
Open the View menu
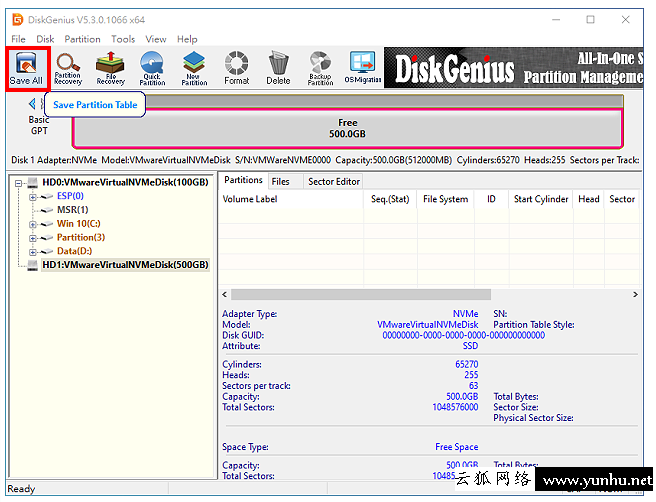tap(156, 39)
